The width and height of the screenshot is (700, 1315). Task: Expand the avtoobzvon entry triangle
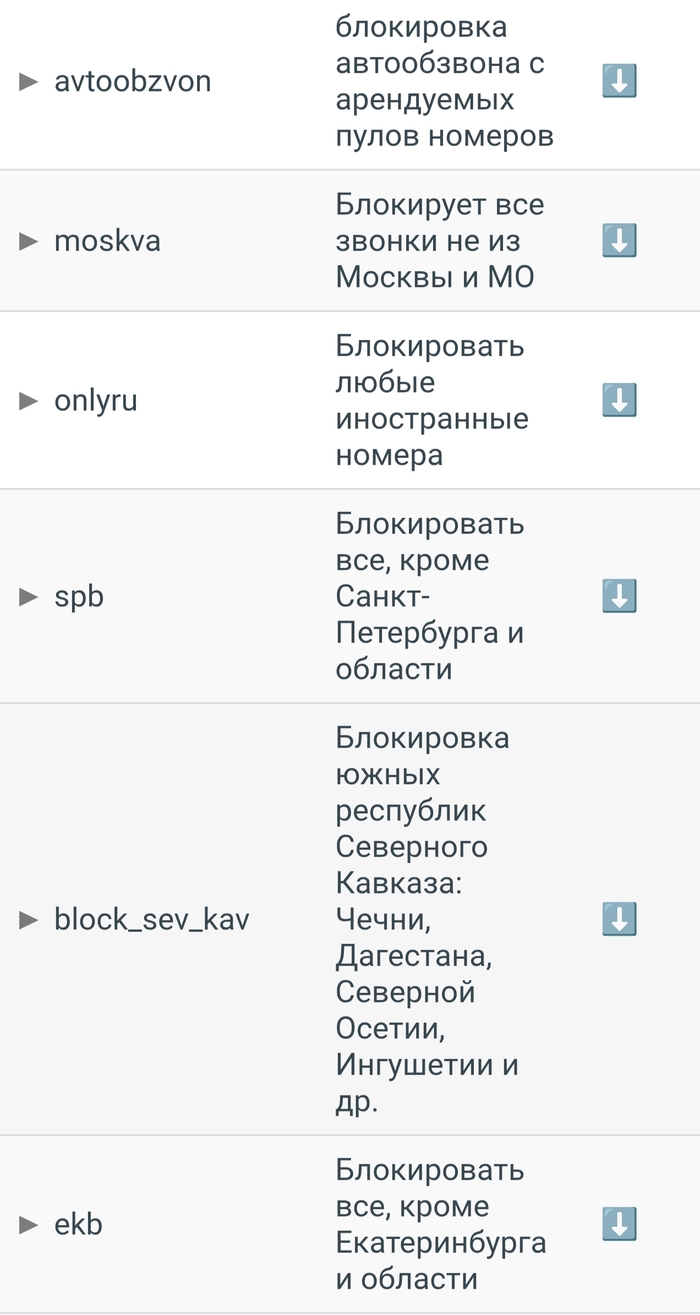coord(29,82)
